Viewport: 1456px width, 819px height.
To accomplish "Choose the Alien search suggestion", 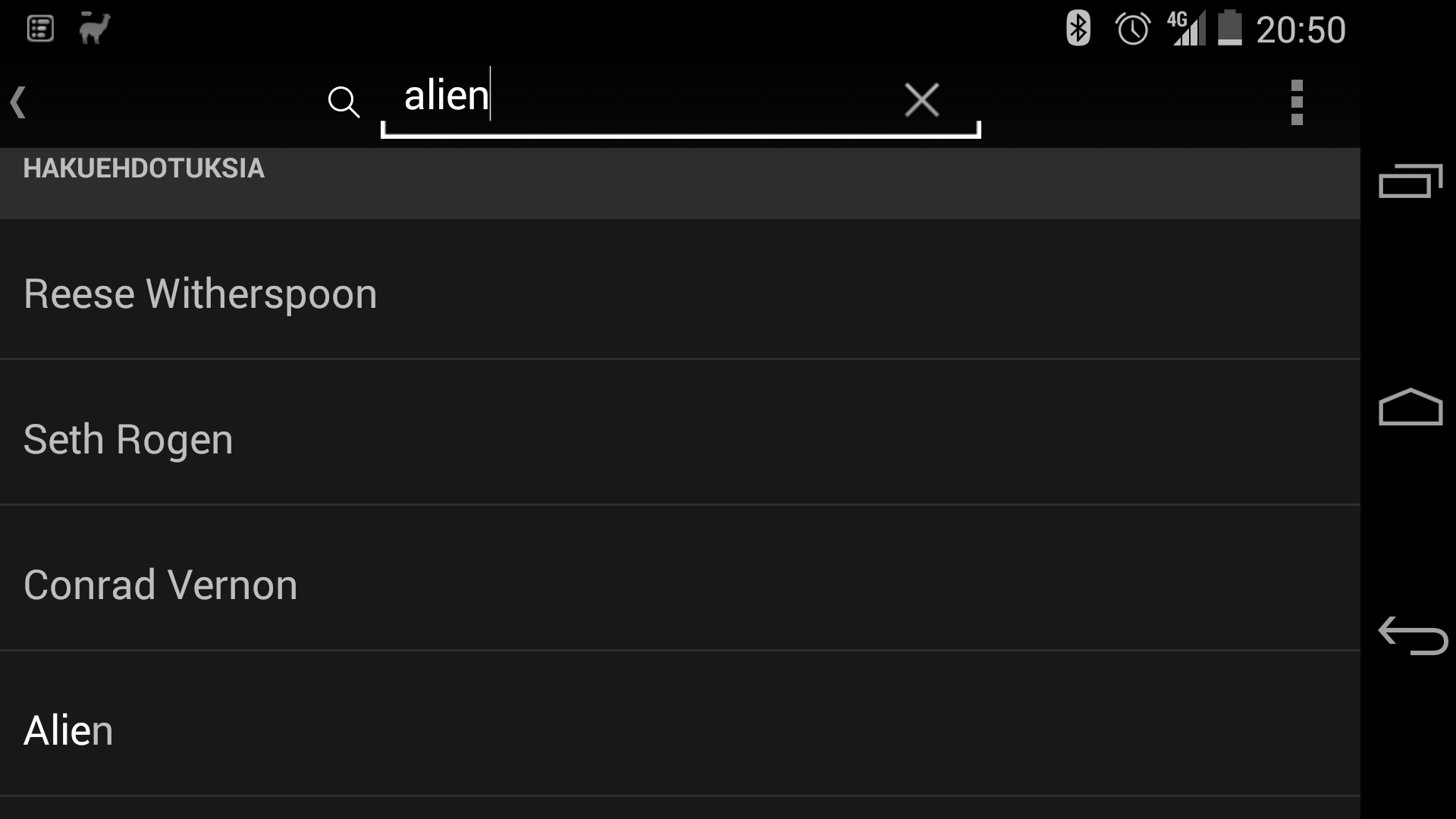I will pyautogui.click(x=68, y=730).
